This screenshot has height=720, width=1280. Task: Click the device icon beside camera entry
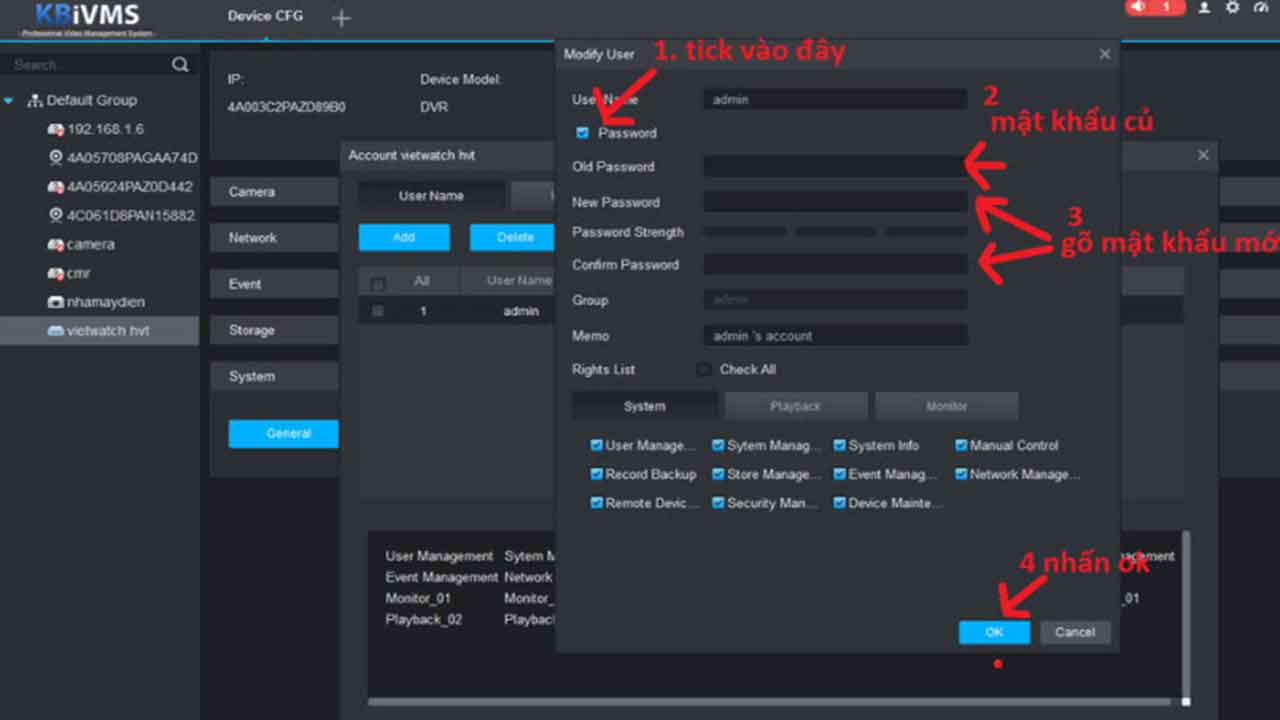(x=56, y=245)
